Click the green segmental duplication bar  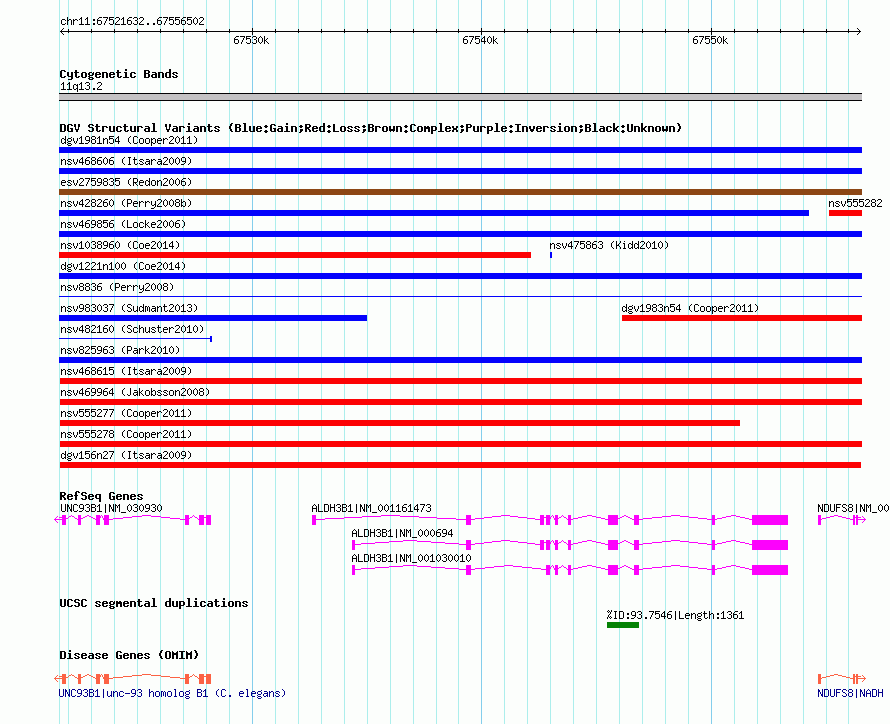623,625
